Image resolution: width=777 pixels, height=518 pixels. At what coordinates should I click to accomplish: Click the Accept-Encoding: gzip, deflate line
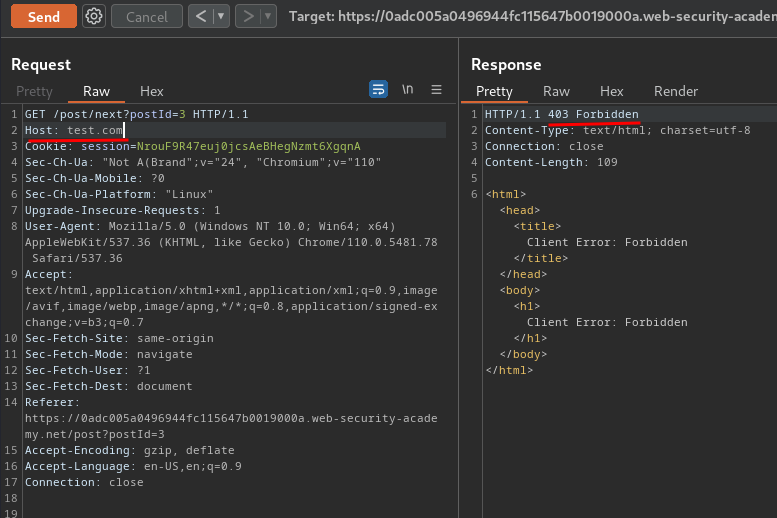pyautogui.click(x=130, y=450)
